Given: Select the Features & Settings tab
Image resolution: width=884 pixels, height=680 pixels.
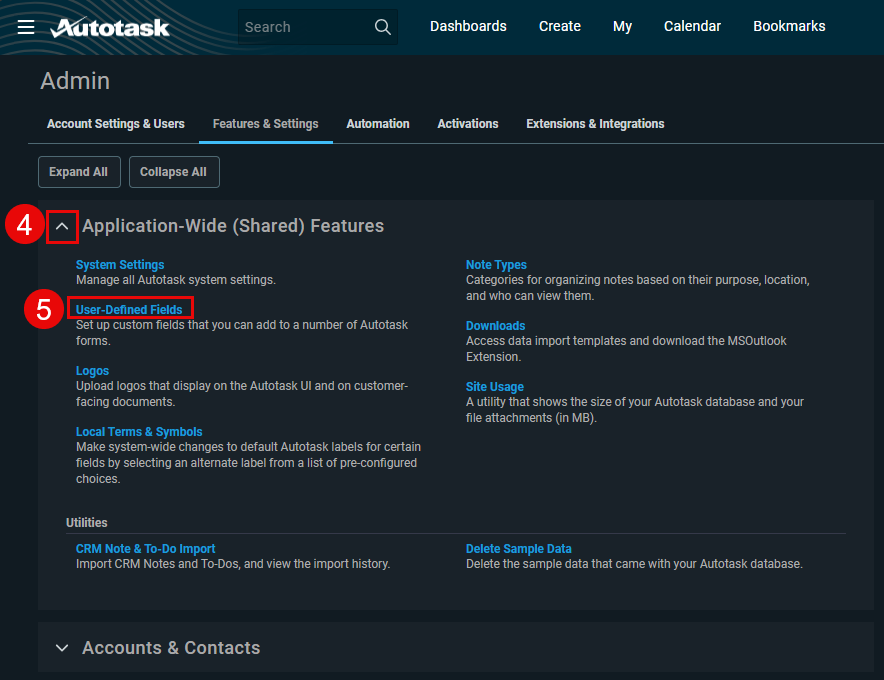Looking at the screenshot, I should tap(266, 124).
